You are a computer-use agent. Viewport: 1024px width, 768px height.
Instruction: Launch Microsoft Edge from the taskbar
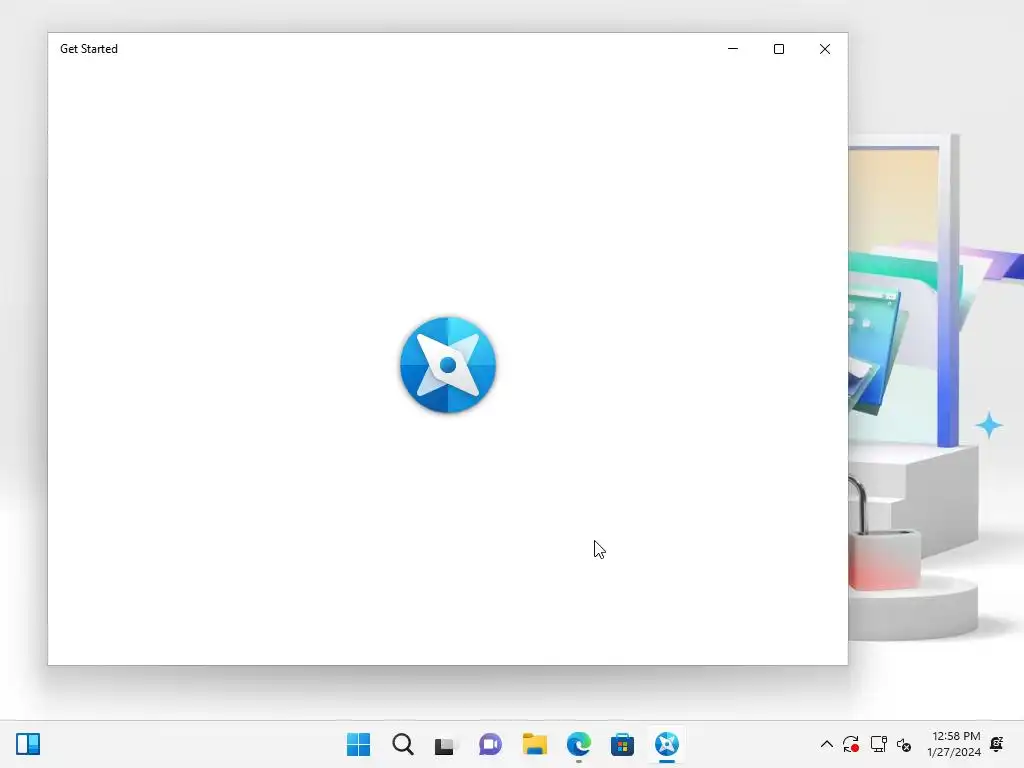579,744
